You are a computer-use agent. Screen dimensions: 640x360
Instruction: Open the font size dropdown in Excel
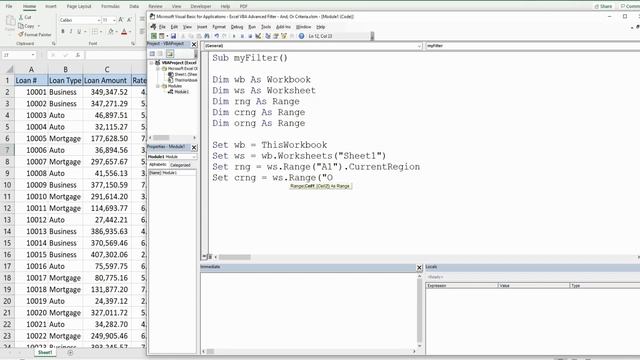(x=114, y=20)
